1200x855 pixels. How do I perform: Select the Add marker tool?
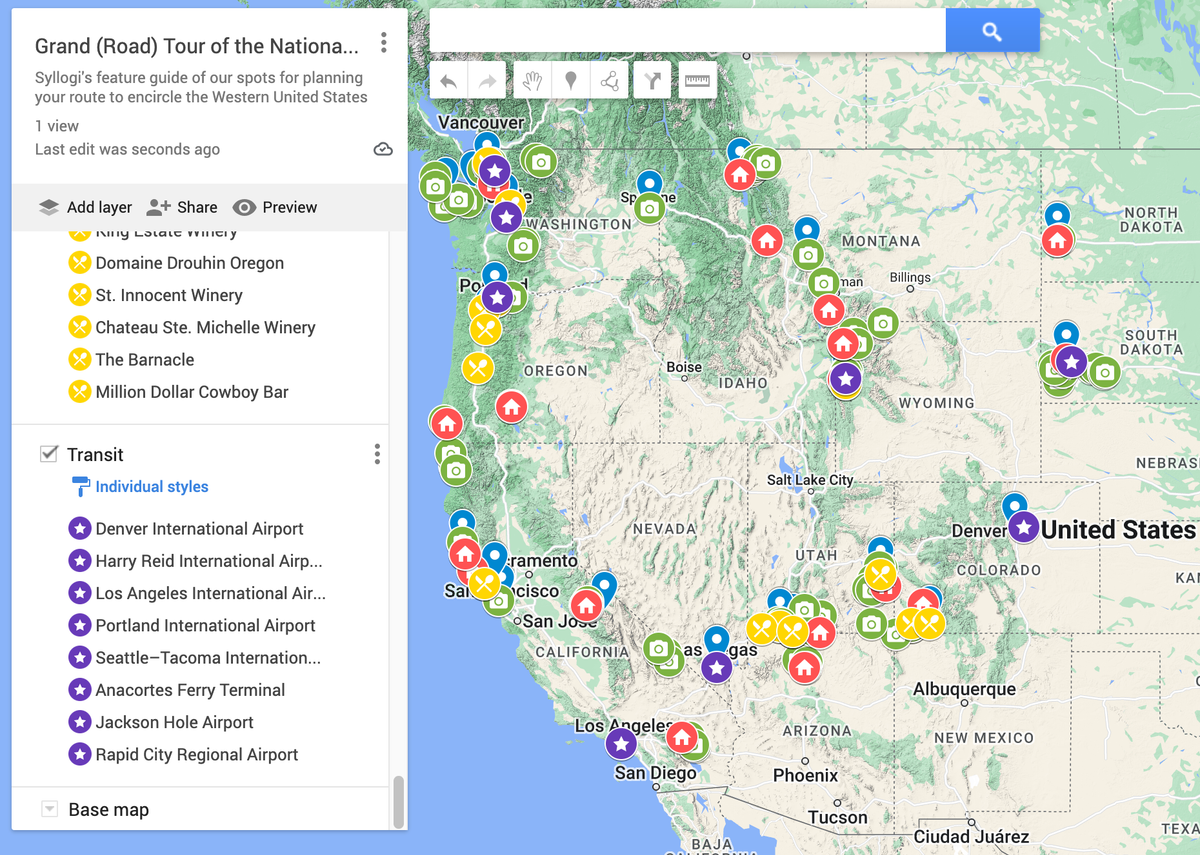point(571,80)
